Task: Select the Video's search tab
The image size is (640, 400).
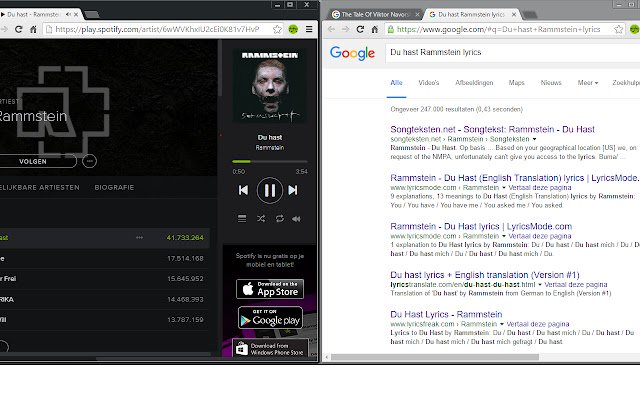Action: [x=429, y=82]
